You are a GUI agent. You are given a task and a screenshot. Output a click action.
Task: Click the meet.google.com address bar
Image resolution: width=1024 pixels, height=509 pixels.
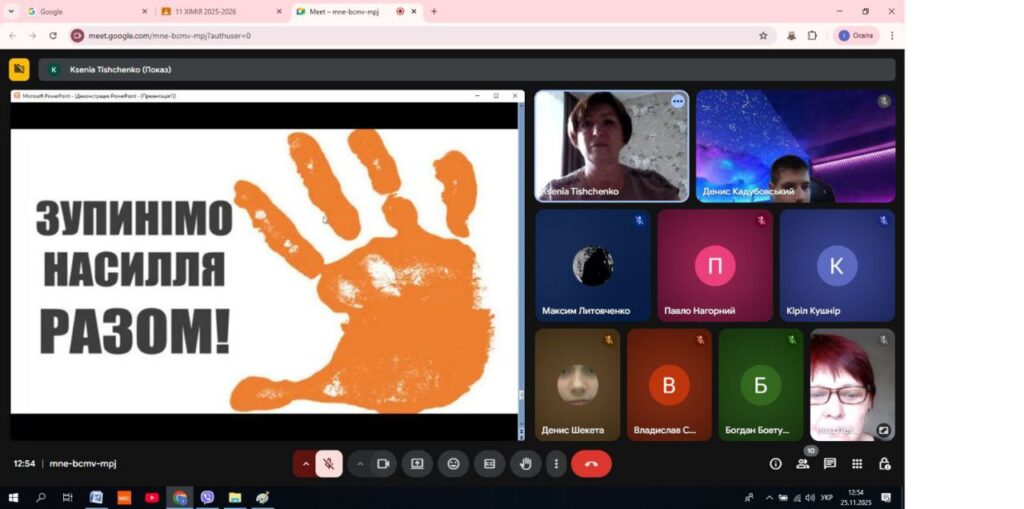coord(400,35)
